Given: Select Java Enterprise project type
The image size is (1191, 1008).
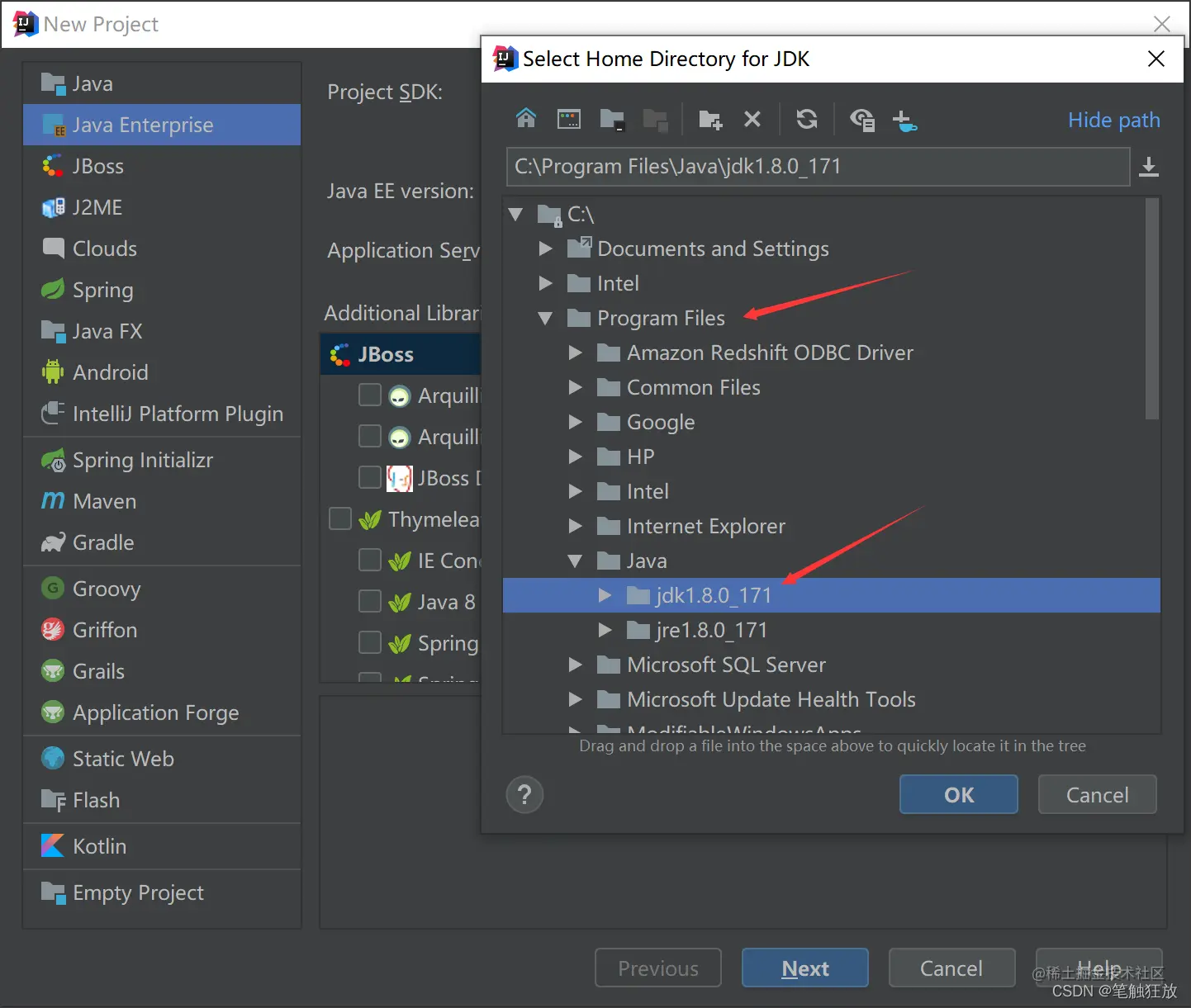Looking at the screenshot, I should tap(162, 125).
